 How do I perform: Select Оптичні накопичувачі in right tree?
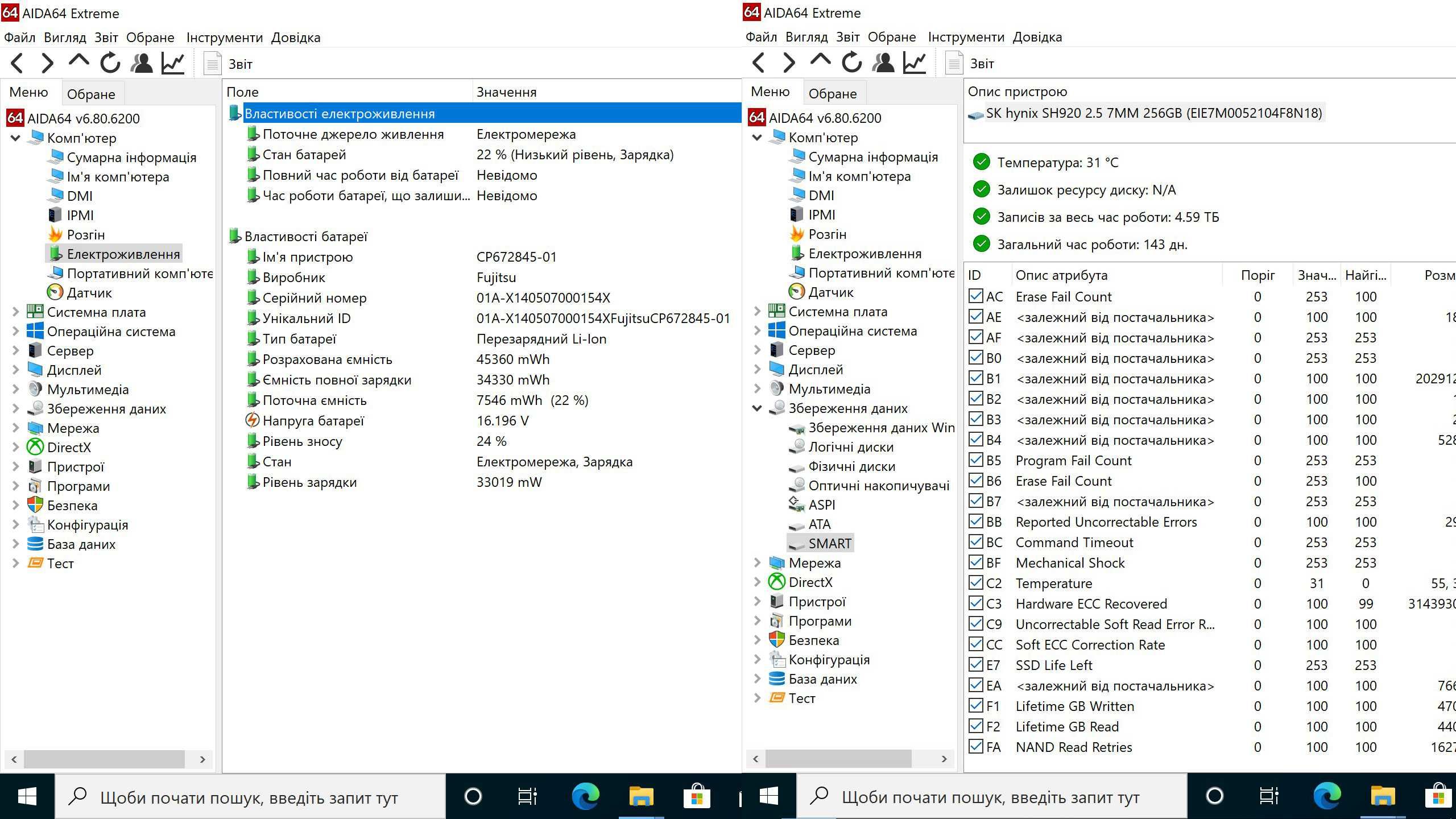pyautogui.click(x=869, y=485)
